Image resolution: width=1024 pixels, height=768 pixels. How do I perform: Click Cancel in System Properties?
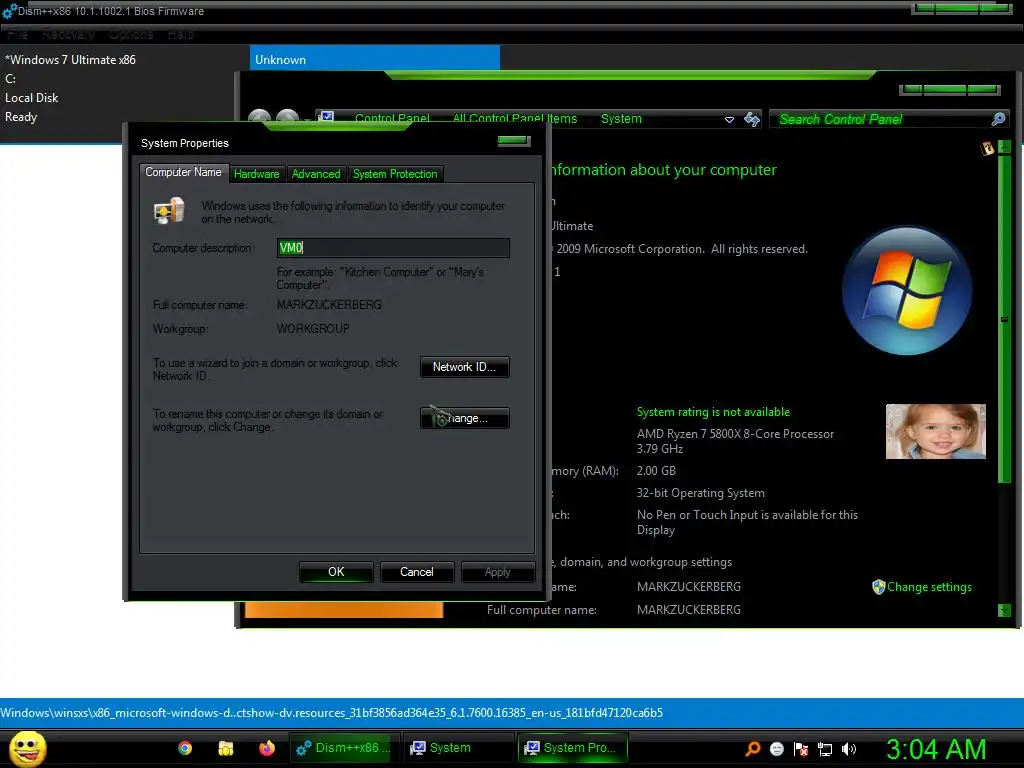click(x=417, y=572)
